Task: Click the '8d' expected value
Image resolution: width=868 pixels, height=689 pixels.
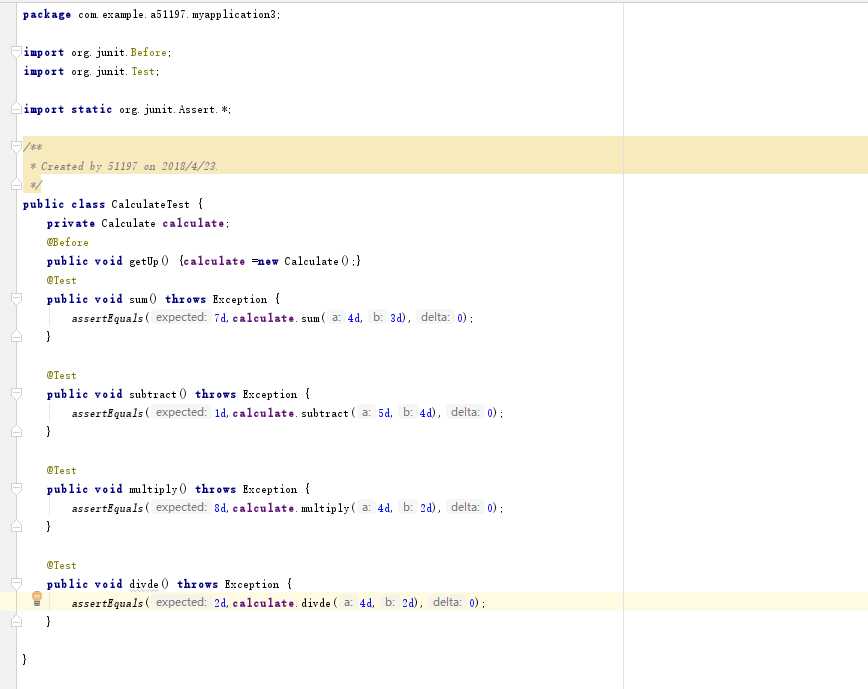Action: [x=220, y=508]
